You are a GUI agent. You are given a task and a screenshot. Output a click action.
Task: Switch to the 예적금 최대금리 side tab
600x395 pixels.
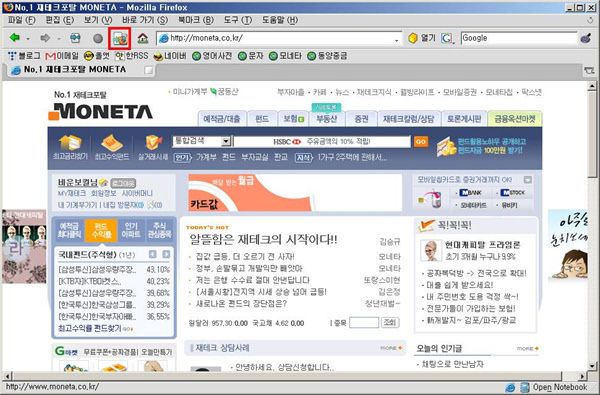point(69,230)
